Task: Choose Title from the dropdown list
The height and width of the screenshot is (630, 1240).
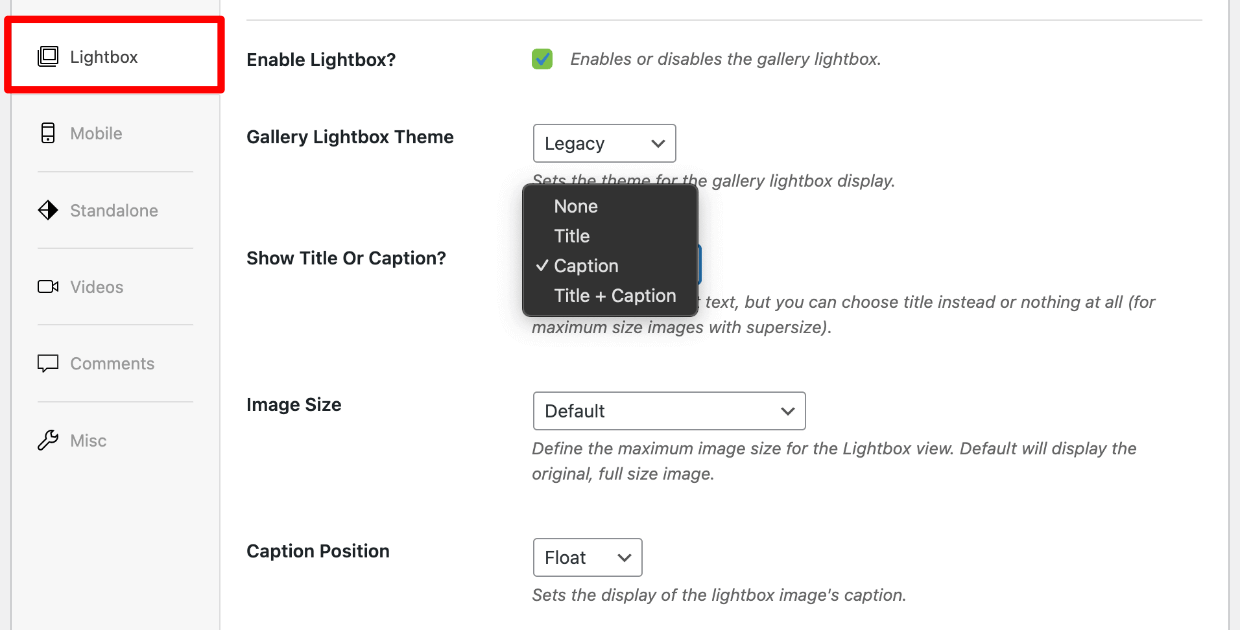Action: point(572,236)
